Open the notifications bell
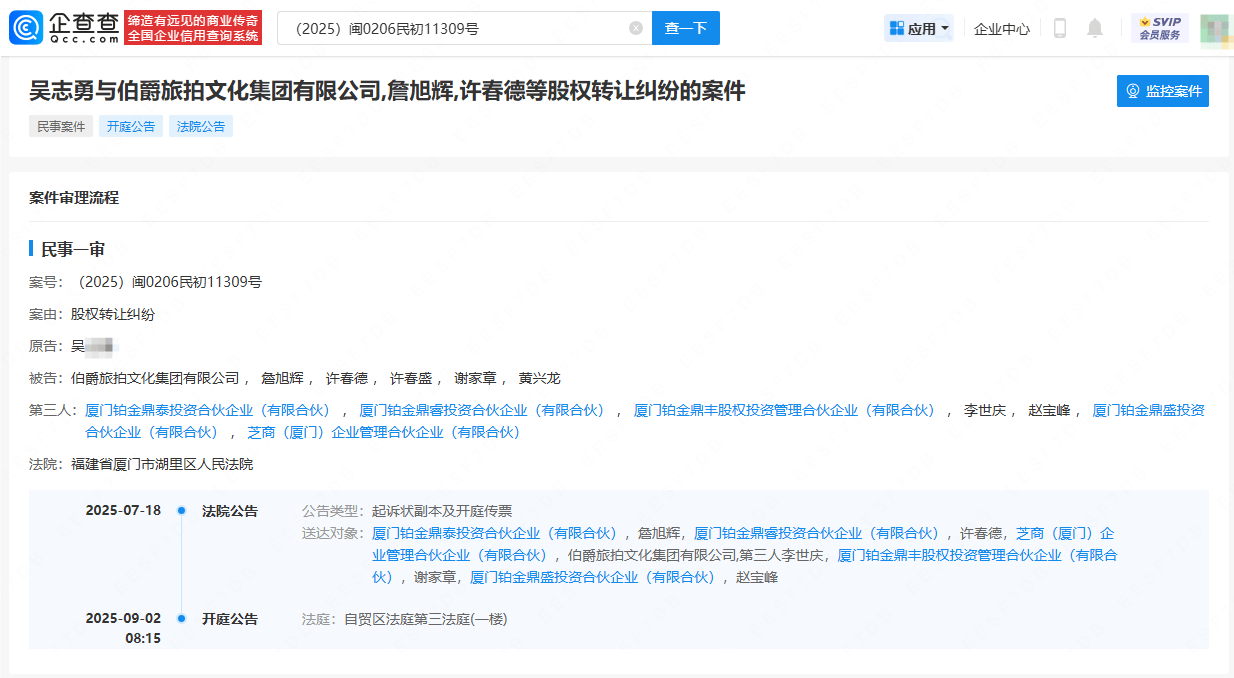Viewport: 1234px width, 678px height. pyautogui.click(x=1095, y=28)
